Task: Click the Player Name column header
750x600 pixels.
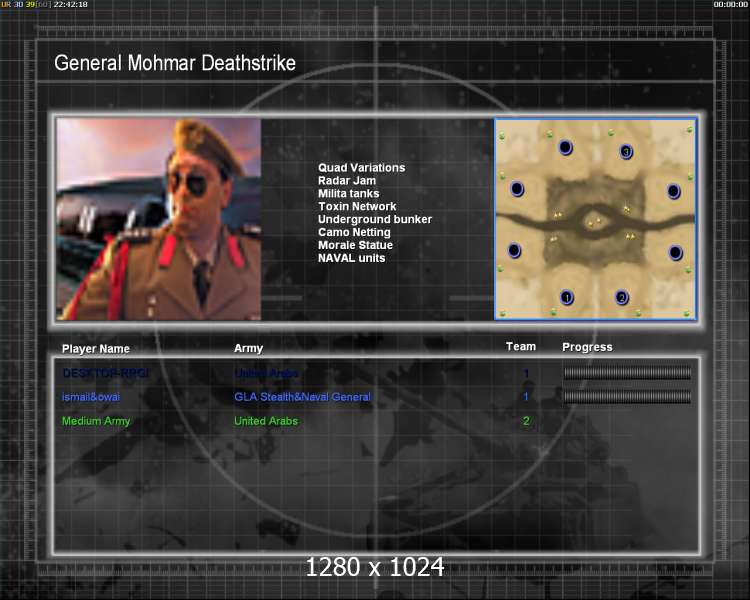Action: click(x=96, y=349)
